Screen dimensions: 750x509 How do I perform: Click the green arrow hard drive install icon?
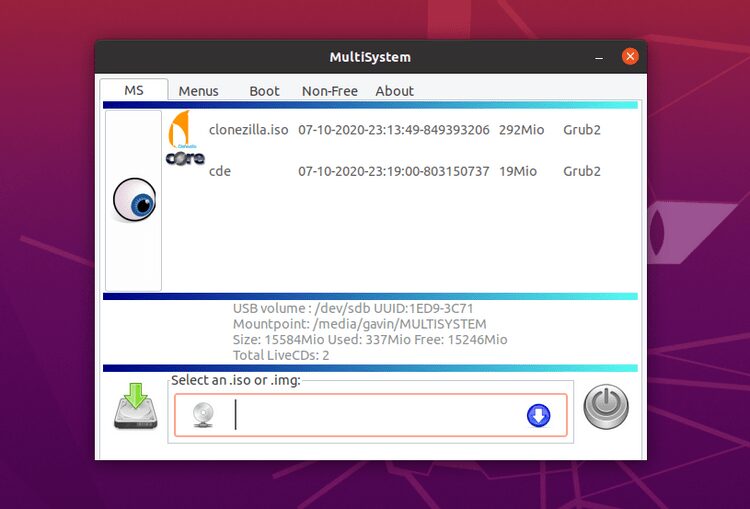click(136, 406)
